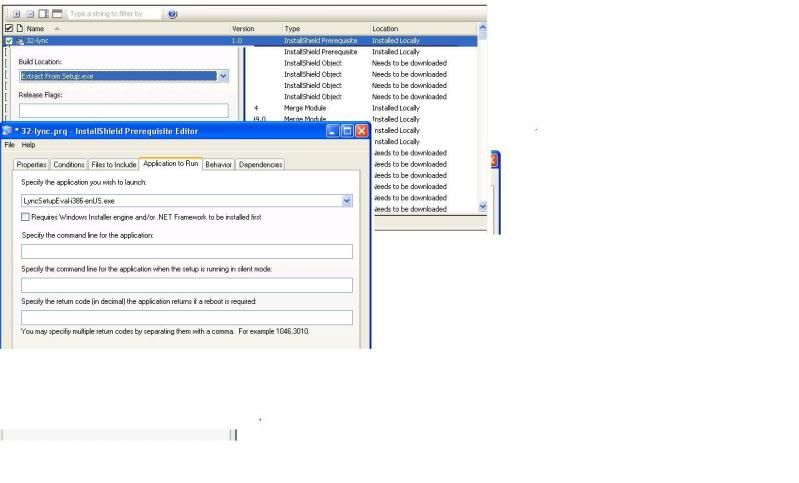Uncheck the 32-lync prerequisite checkbox
Viewport: 799px width, 483px height.
click(x=9, y=41)
